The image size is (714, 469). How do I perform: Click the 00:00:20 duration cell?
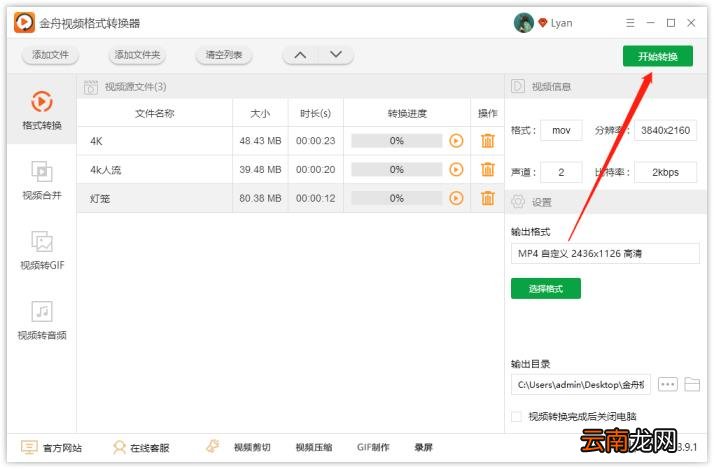click(316, 169)
